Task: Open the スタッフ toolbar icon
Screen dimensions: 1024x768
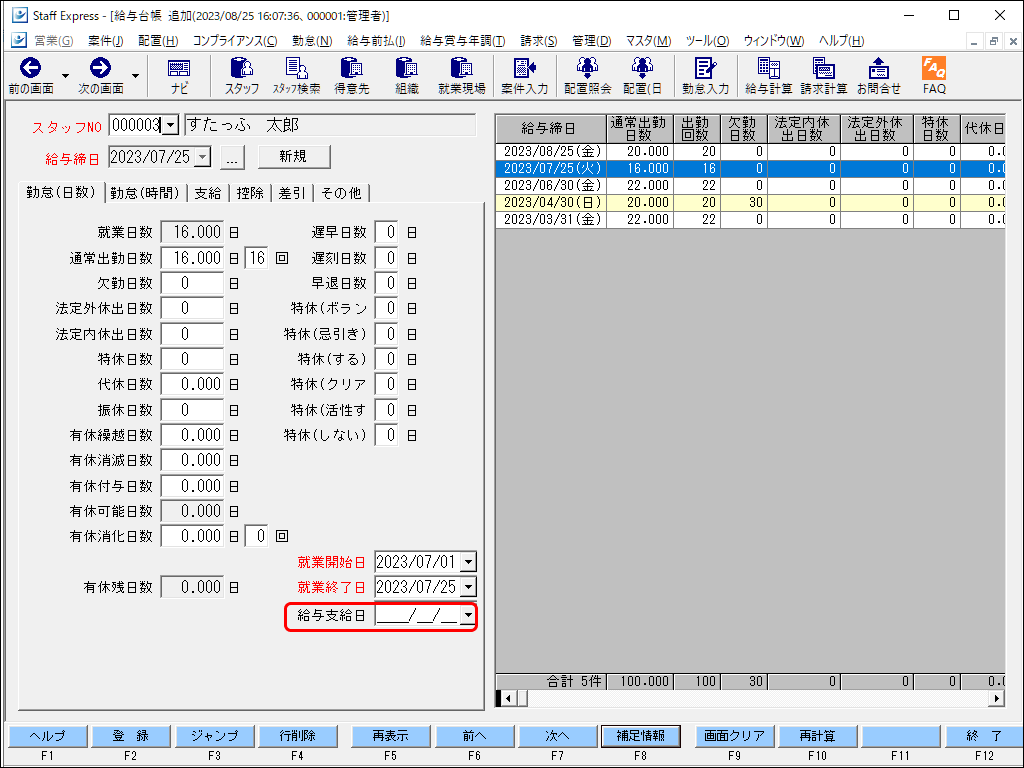Action: pos(242,76)
